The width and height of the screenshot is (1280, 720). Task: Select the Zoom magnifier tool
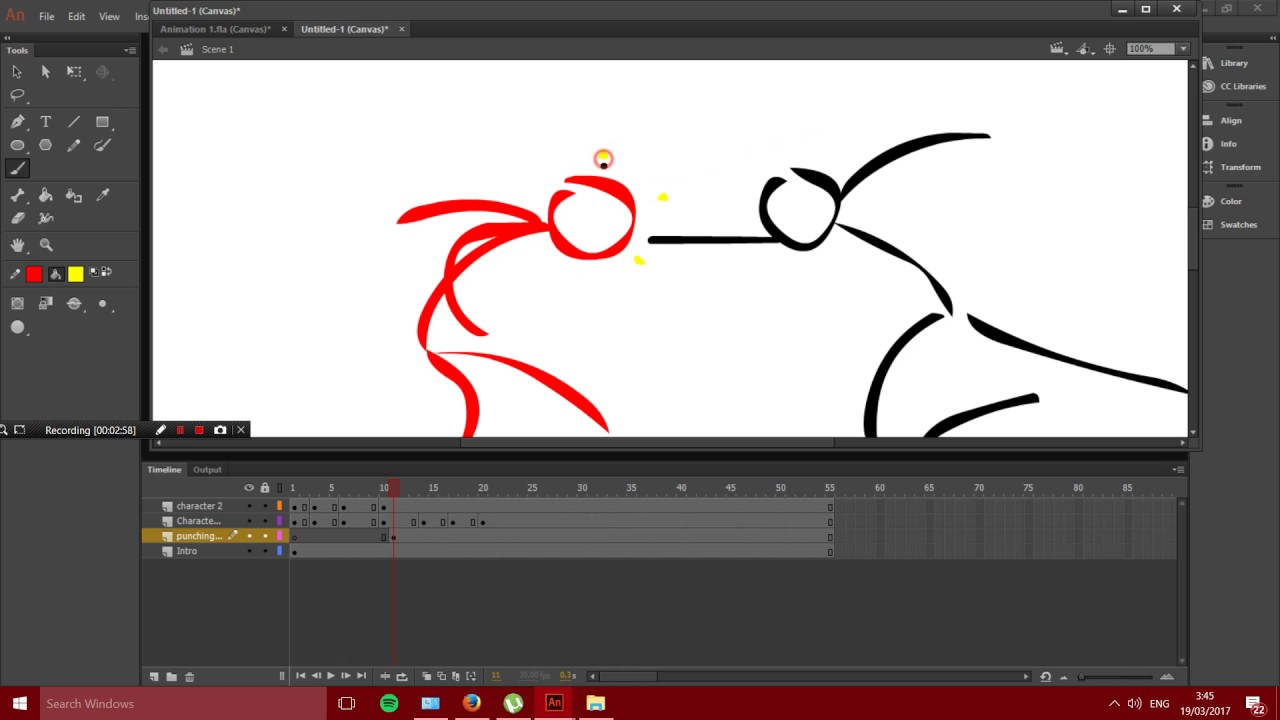[x=45, y=245]
